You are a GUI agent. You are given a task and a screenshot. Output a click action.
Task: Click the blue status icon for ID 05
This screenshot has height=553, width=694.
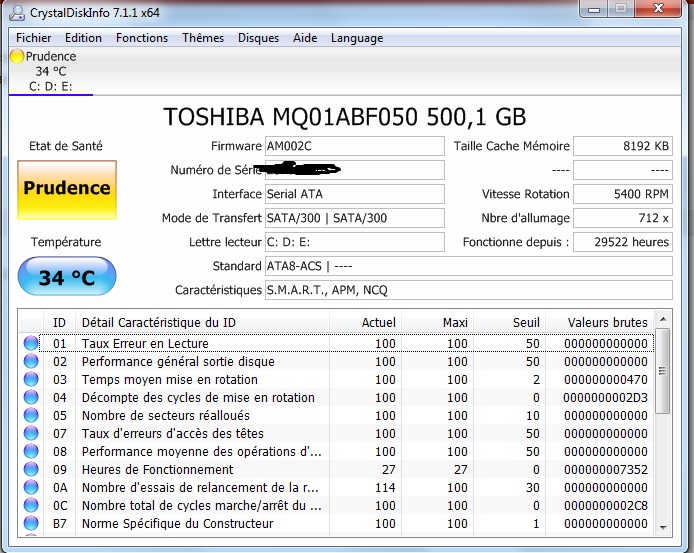pos(31,415)
